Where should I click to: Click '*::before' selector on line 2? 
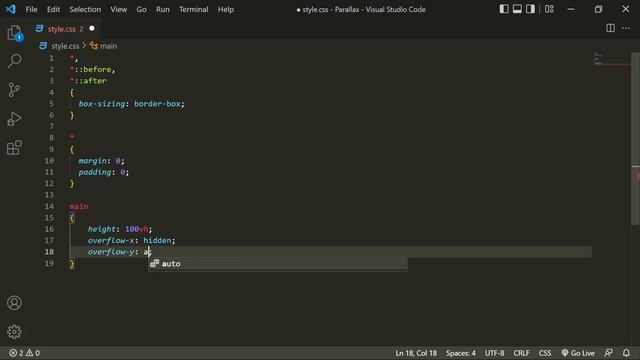click(90, 69)
